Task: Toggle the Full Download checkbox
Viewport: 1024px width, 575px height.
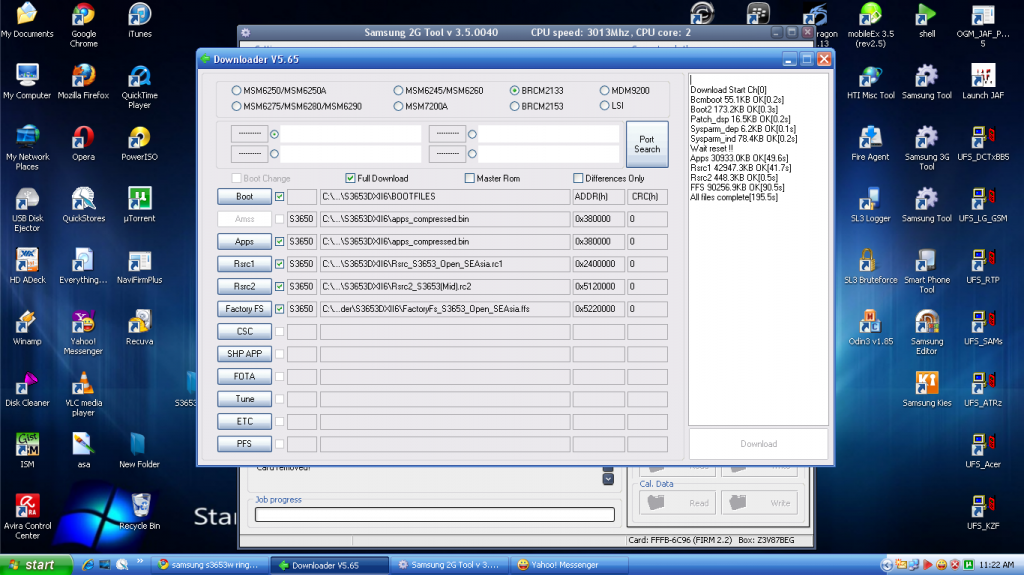Action: click(351, 178)
